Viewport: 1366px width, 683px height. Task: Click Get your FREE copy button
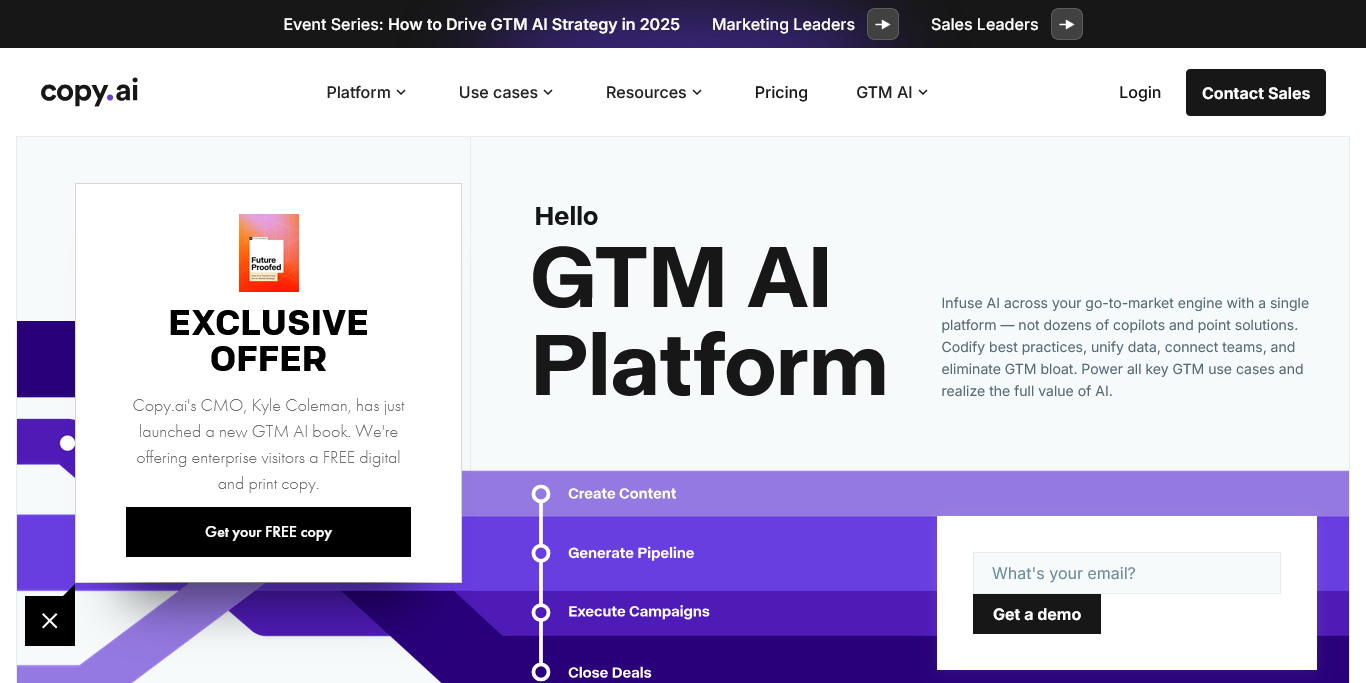[x=268, y=532]
